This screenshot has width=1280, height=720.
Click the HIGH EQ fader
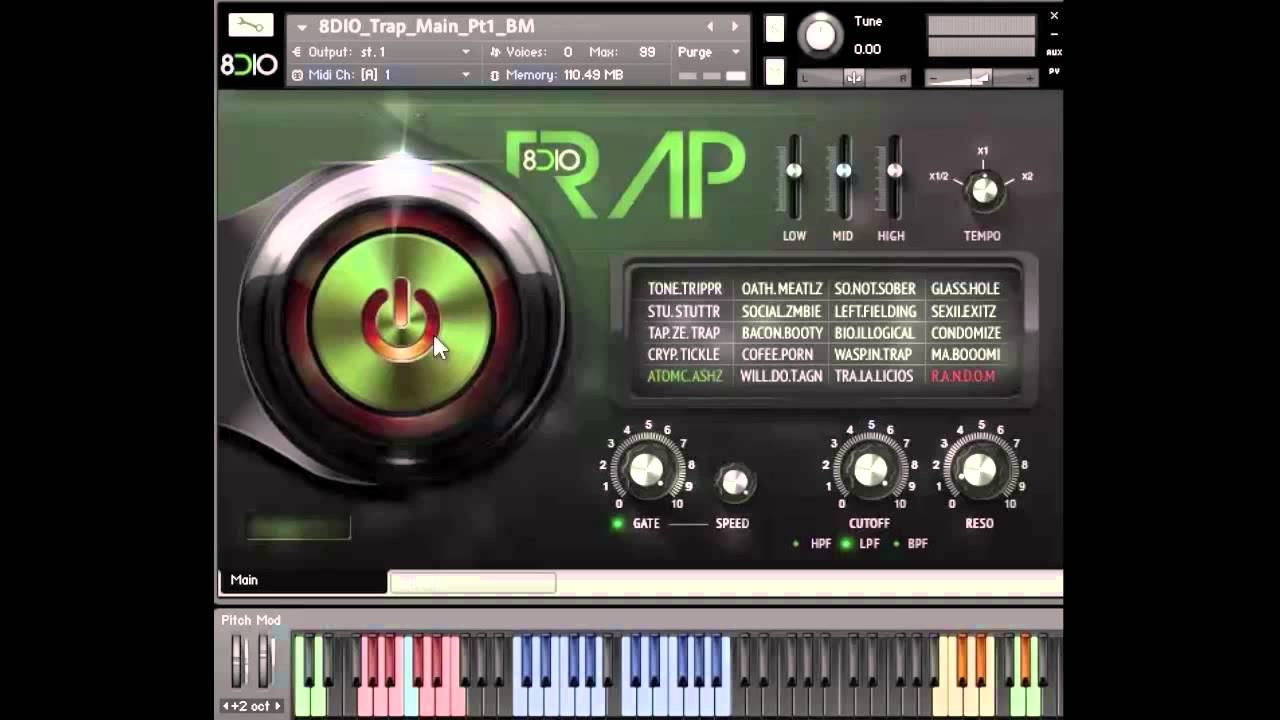point(895,171)
